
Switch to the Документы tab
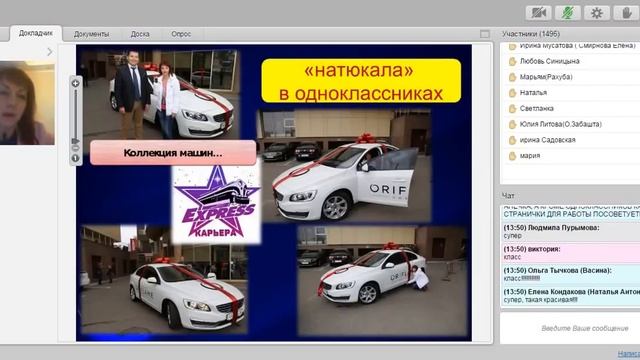[91, 34]
